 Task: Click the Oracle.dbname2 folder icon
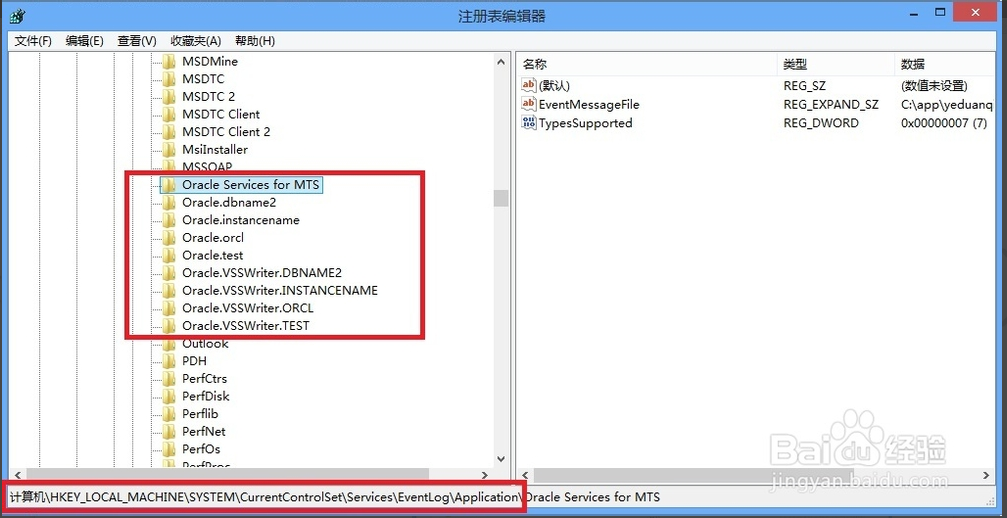pos(169,202)
